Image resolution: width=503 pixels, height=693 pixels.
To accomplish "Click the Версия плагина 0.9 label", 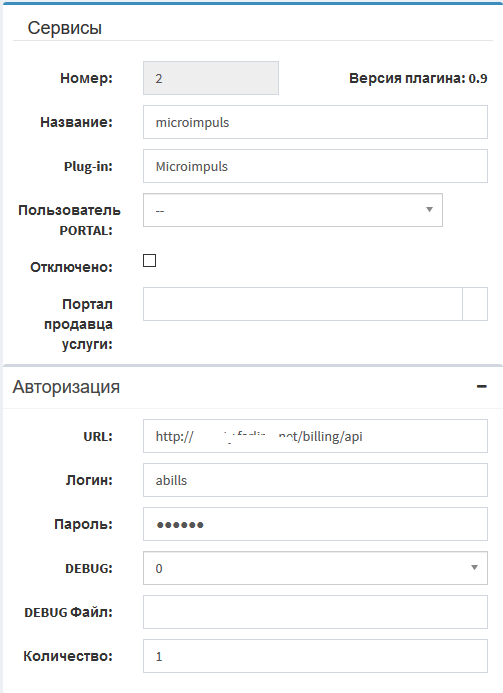I will (x=418, y=78).
